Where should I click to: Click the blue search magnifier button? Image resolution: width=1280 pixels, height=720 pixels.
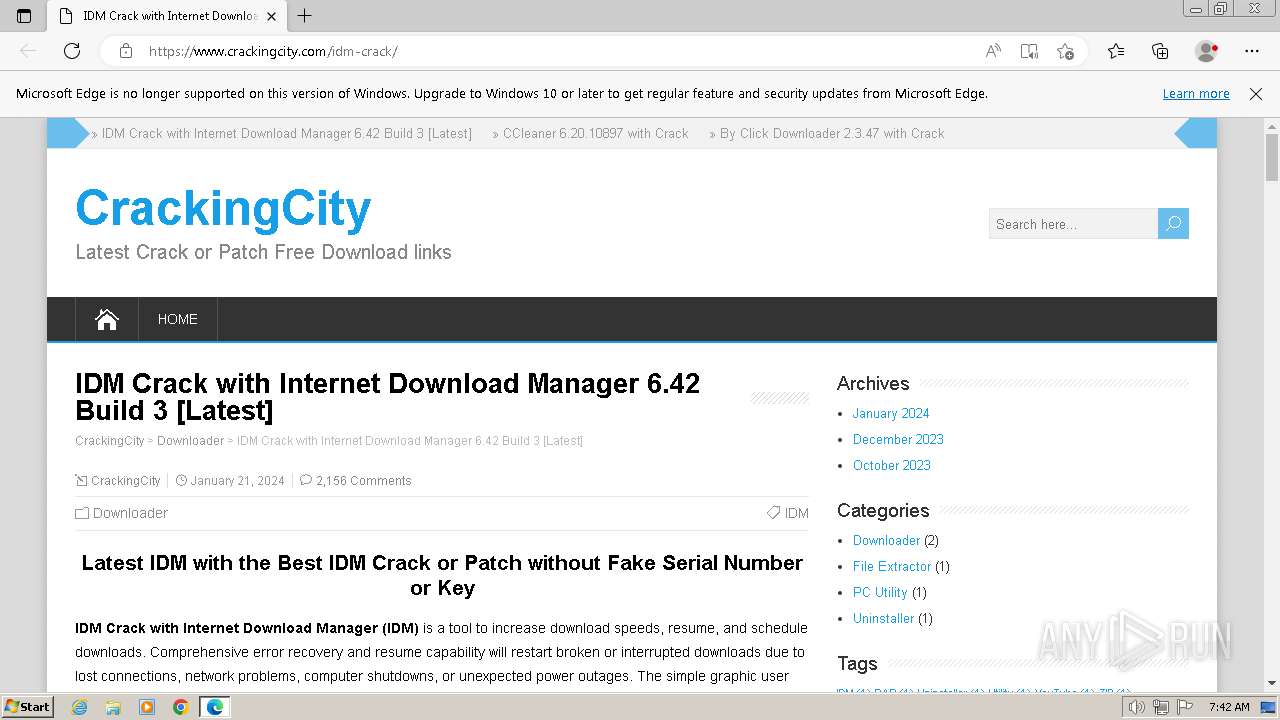pyautogui.click(x=1173, y=223)
